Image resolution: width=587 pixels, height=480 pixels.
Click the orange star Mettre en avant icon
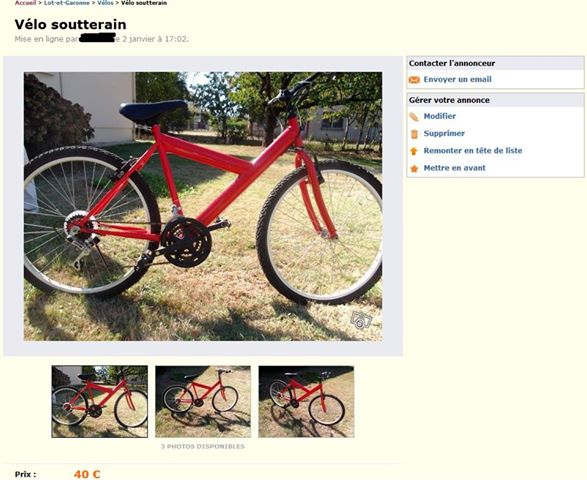click(414, 168)
